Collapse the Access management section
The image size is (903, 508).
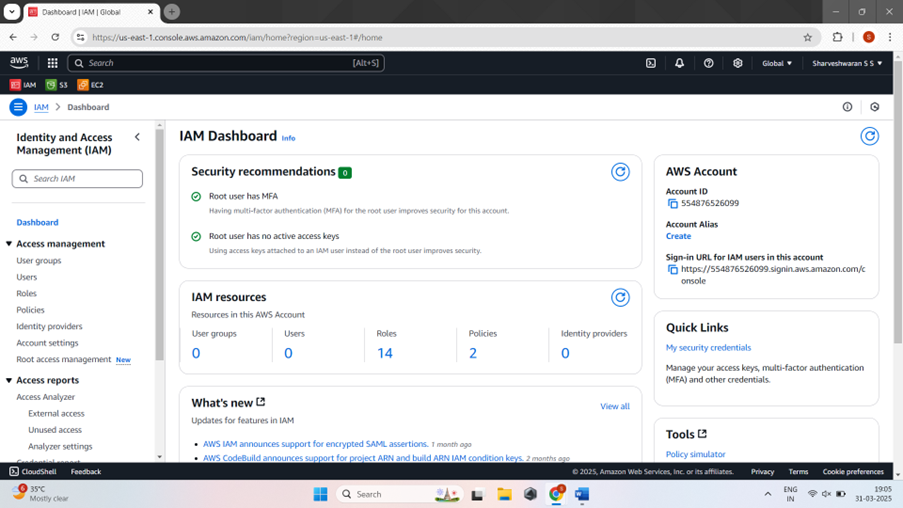tap(9, 244)
